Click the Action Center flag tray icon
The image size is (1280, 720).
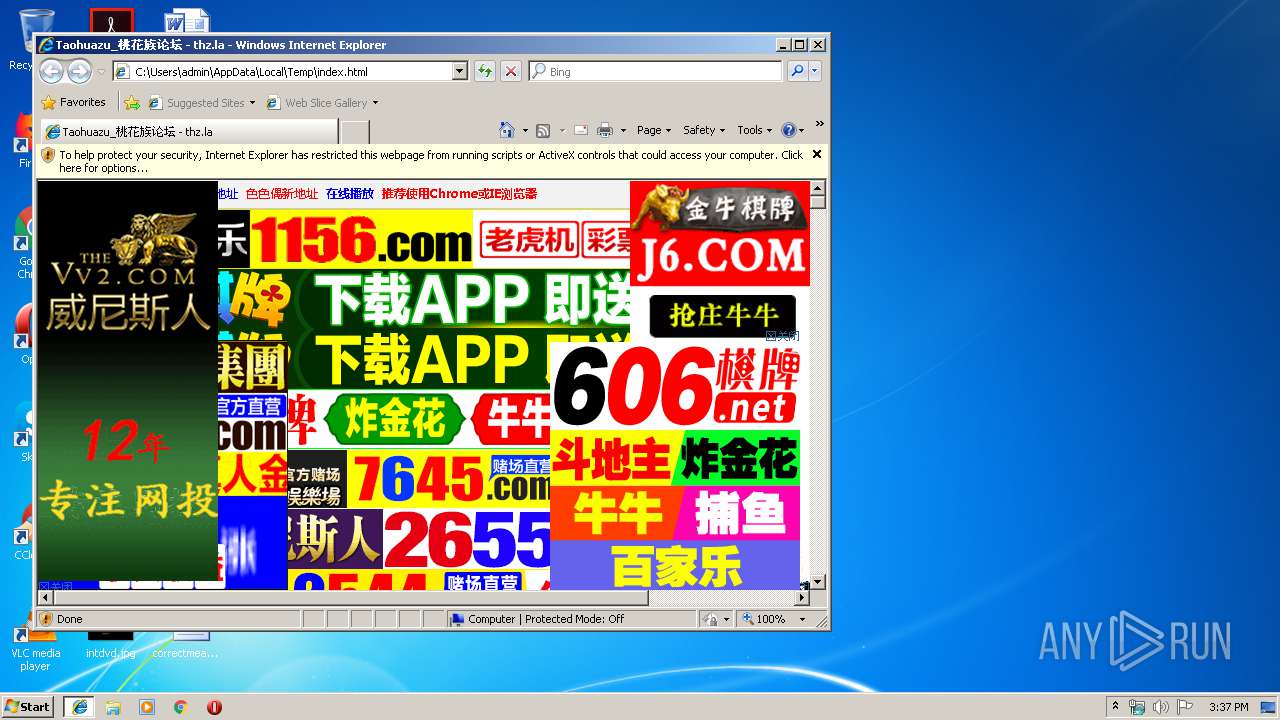(x=1185, y=706)
